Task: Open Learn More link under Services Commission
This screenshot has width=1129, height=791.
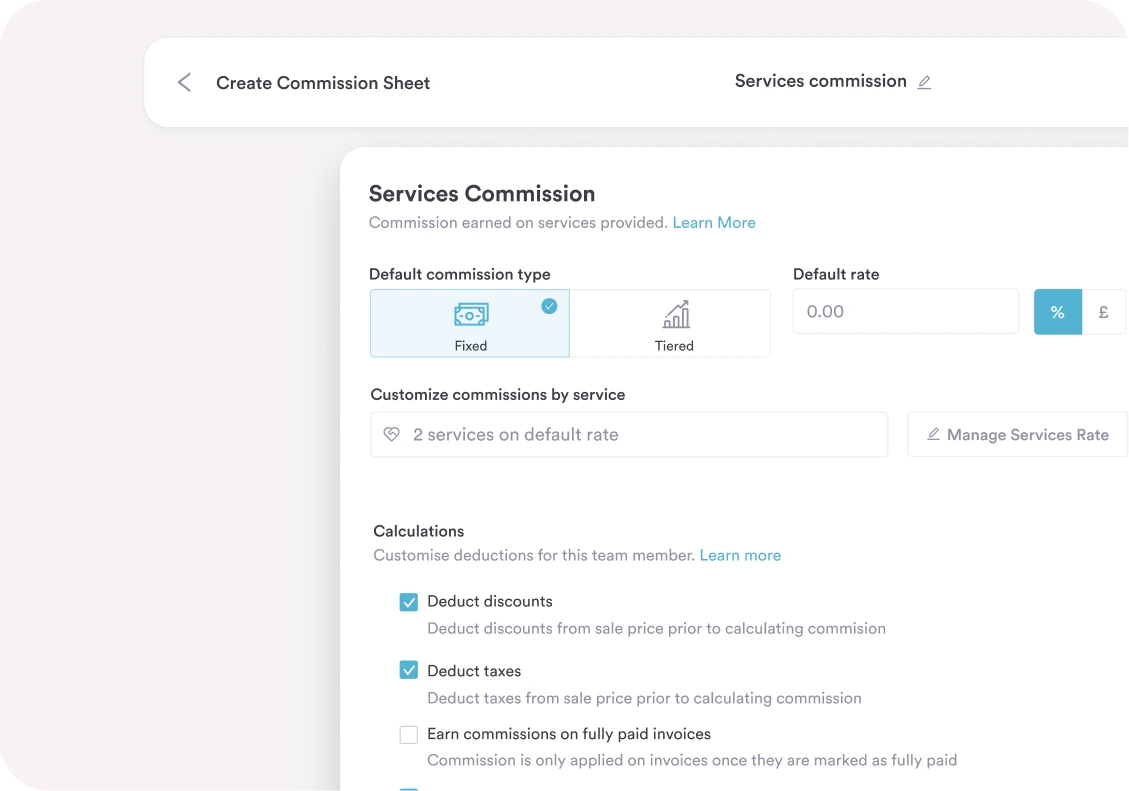Action: pos(713,223)
